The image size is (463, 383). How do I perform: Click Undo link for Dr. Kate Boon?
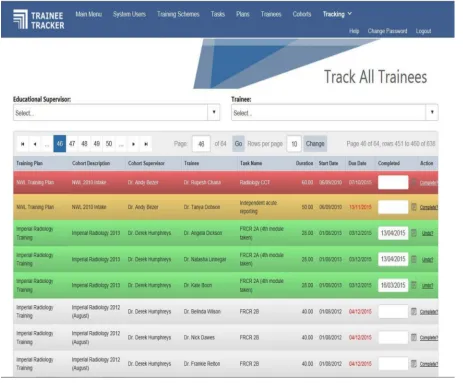(x=427, y=286)
